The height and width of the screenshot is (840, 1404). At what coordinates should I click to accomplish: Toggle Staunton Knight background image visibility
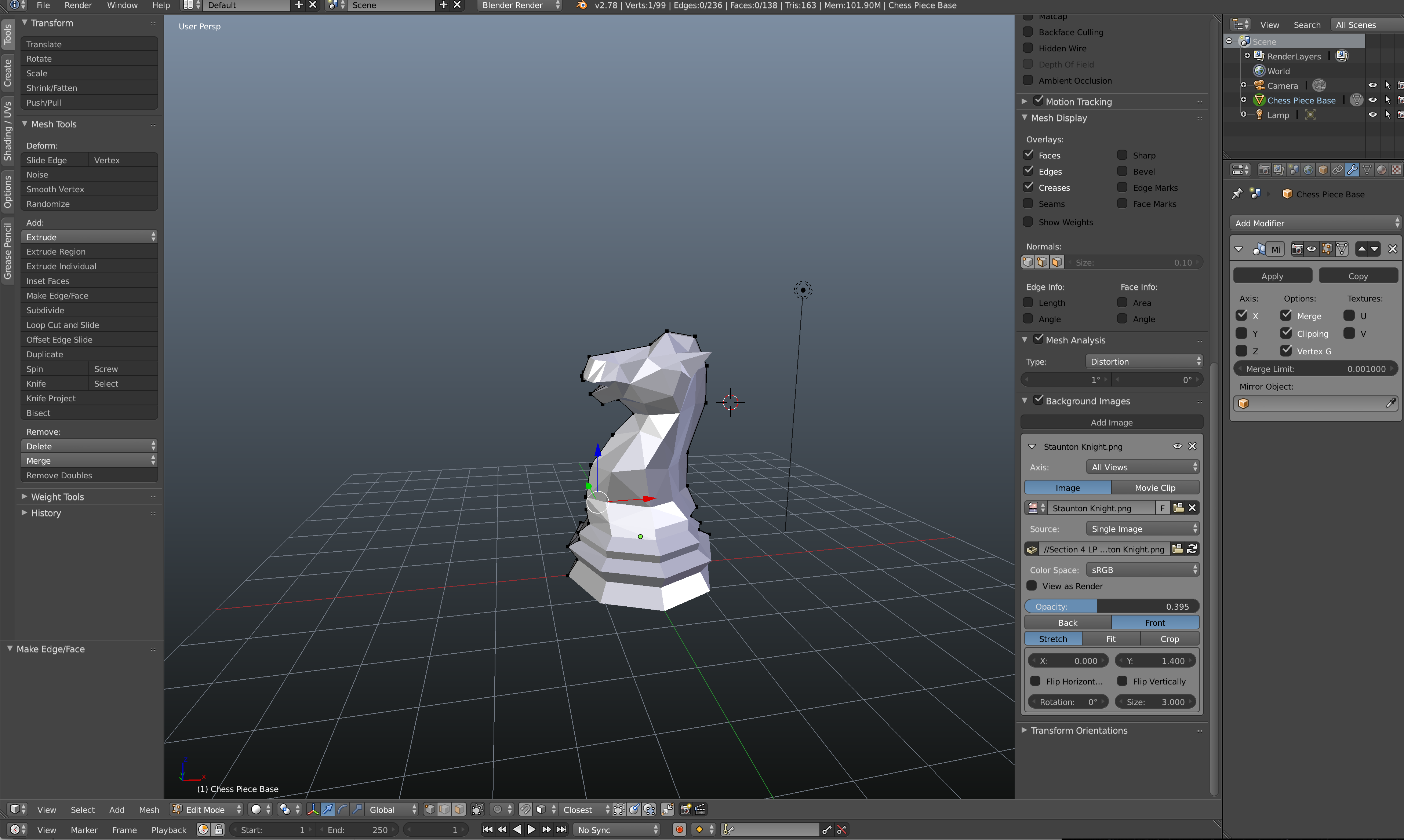[1178, 446]
